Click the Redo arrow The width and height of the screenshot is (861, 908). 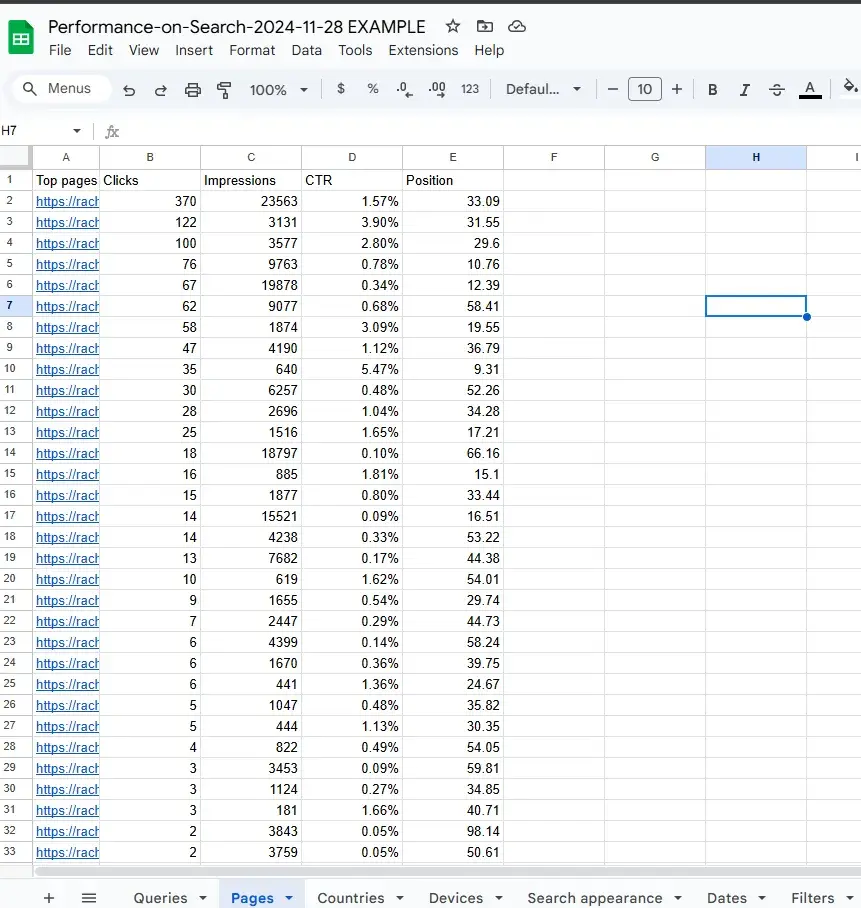pos(160,90)
